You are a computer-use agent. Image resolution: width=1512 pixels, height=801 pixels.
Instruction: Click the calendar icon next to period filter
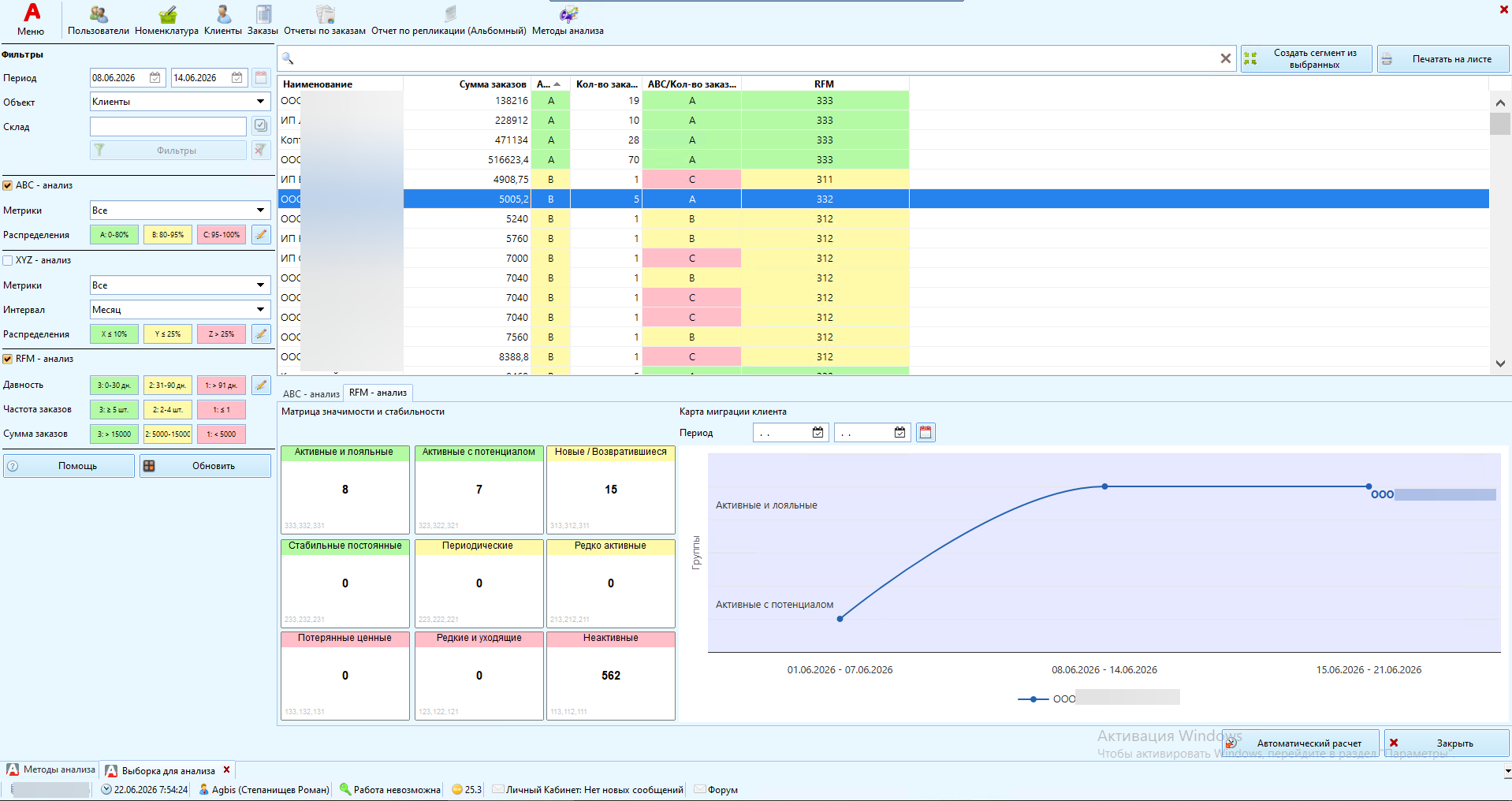pyautogui.click(x=261, y=77)
